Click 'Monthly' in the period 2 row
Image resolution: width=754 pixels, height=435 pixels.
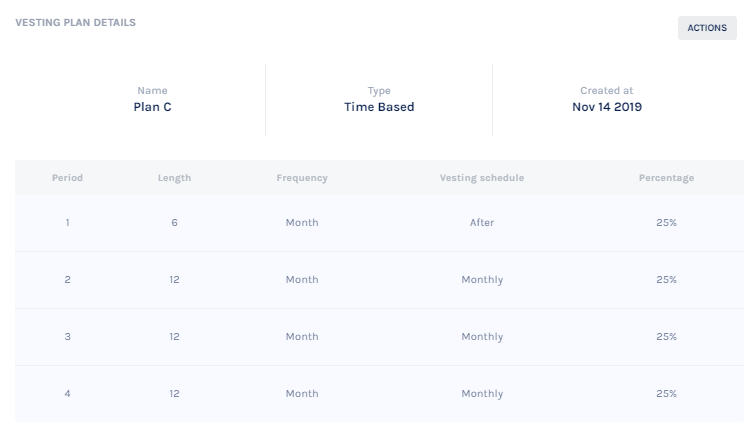click(x=482, y=280)
